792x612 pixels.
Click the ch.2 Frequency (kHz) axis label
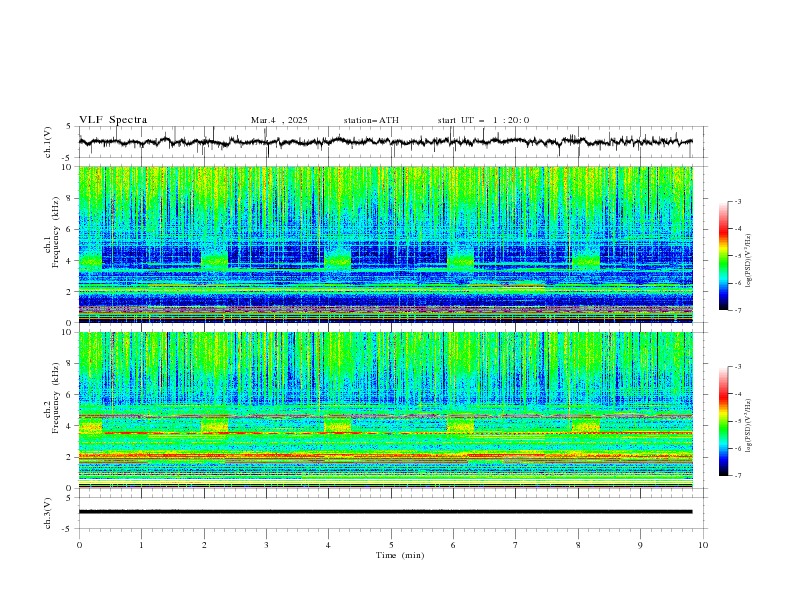(x=52, y=397)
